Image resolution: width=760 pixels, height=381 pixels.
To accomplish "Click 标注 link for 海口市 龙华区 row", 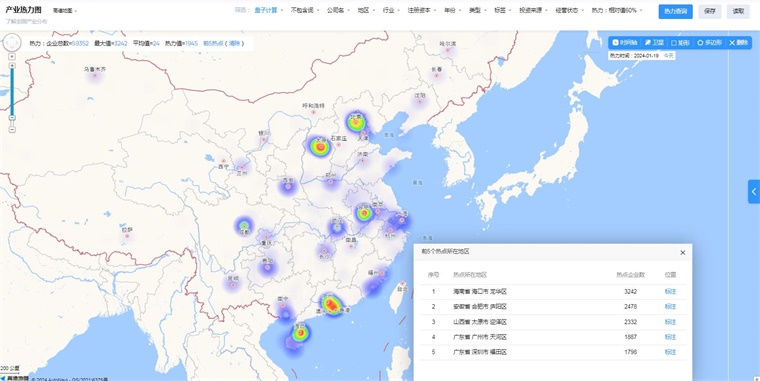I will point(670,291).
